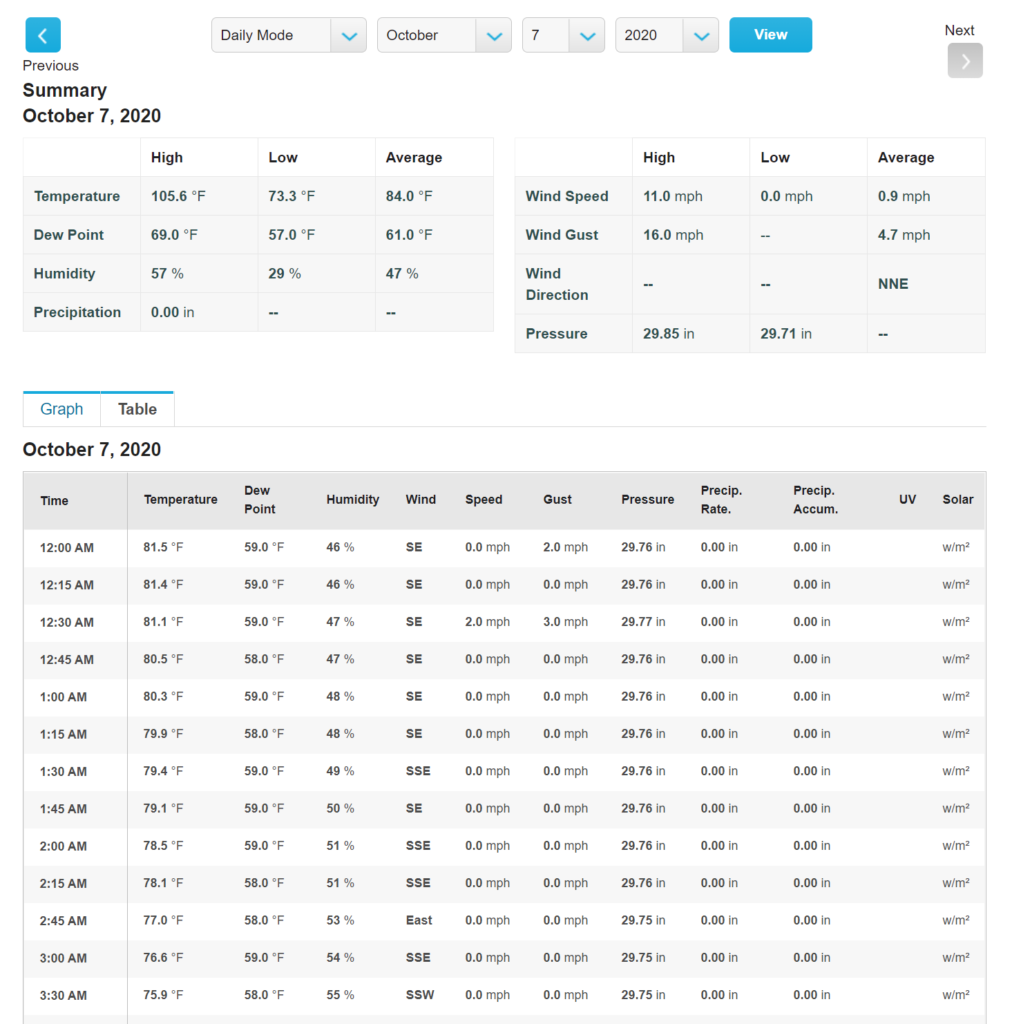Click the Humidity column header in table
The image size is (1012, 1024).
(352, 500)
